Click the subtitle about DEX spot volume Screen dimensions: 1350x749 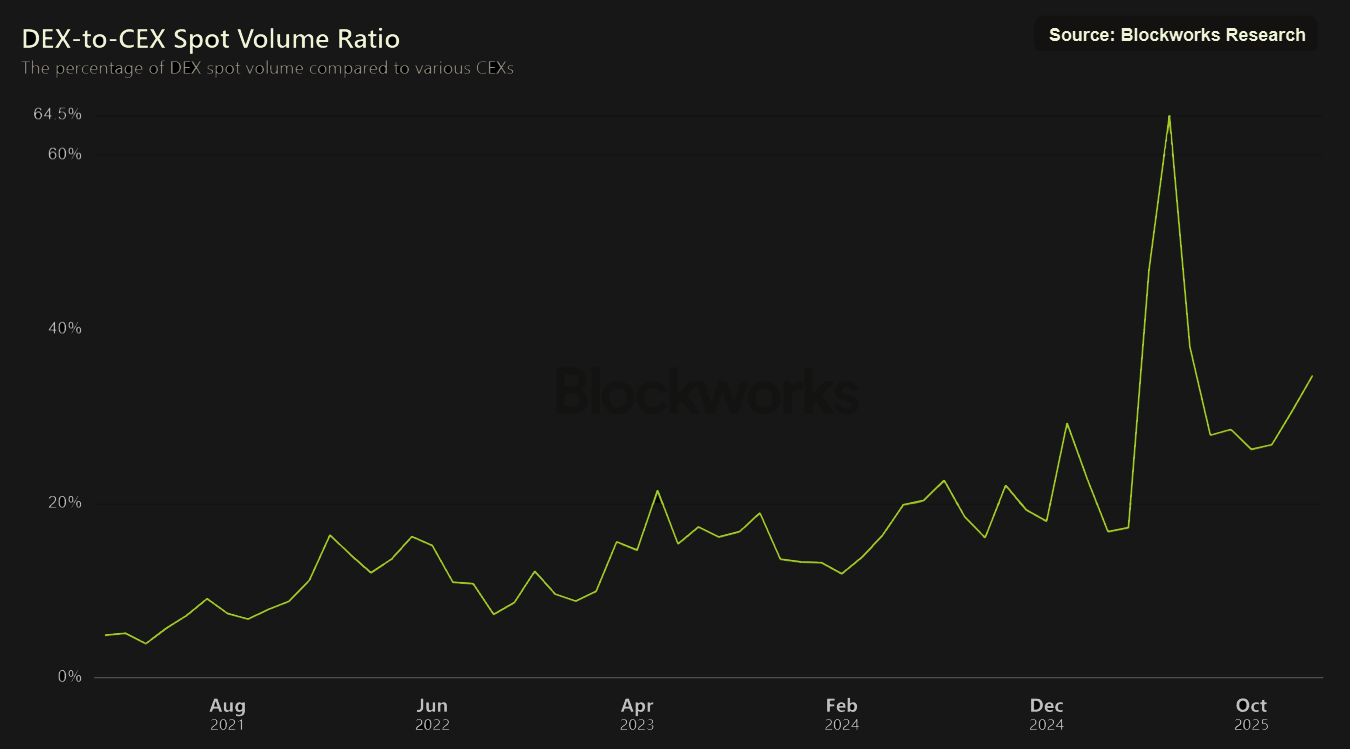pyautogui.click(x=267, y=68)
